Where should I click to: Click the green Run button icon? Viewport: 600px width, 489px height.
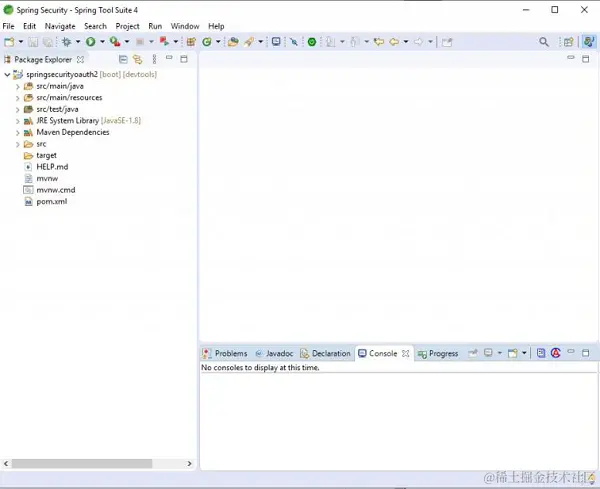point(91,42)
